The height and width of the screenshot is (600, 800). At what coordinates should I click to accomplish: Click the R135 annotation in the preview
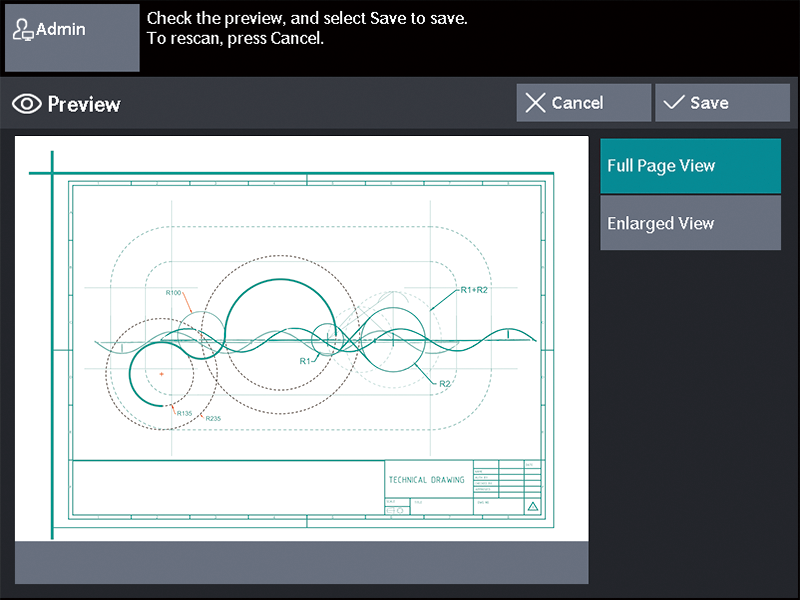click(184, 413)
